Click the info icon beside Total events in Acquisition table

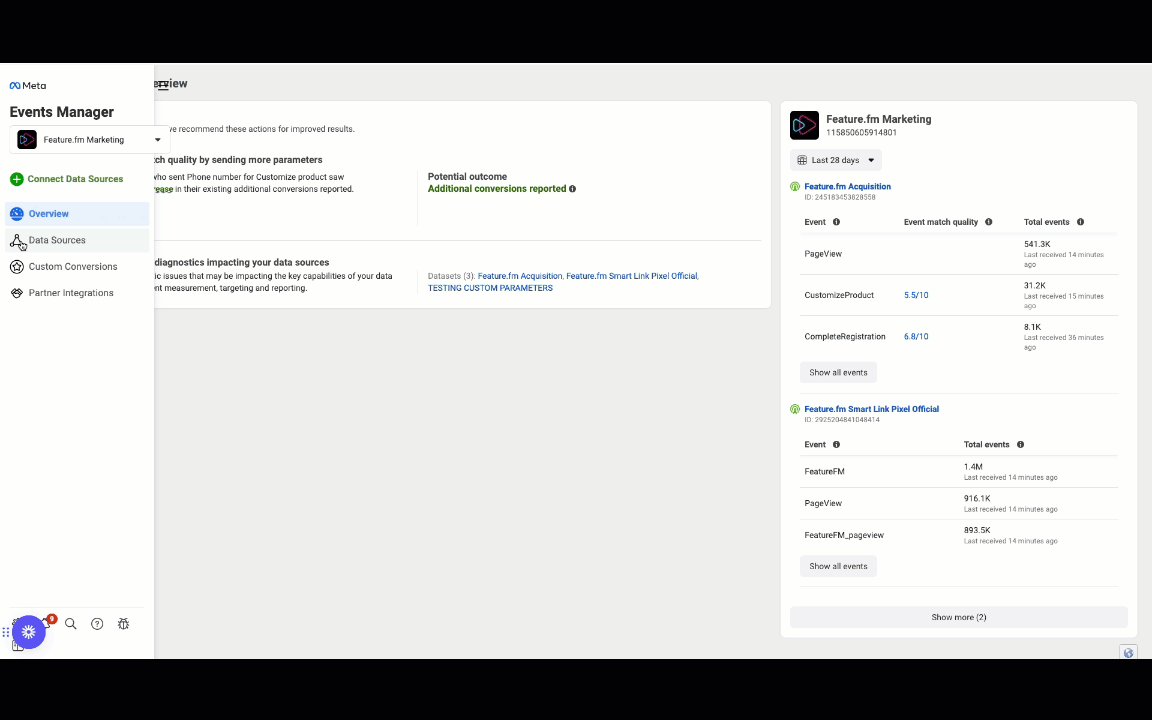tap(1080, 222)
